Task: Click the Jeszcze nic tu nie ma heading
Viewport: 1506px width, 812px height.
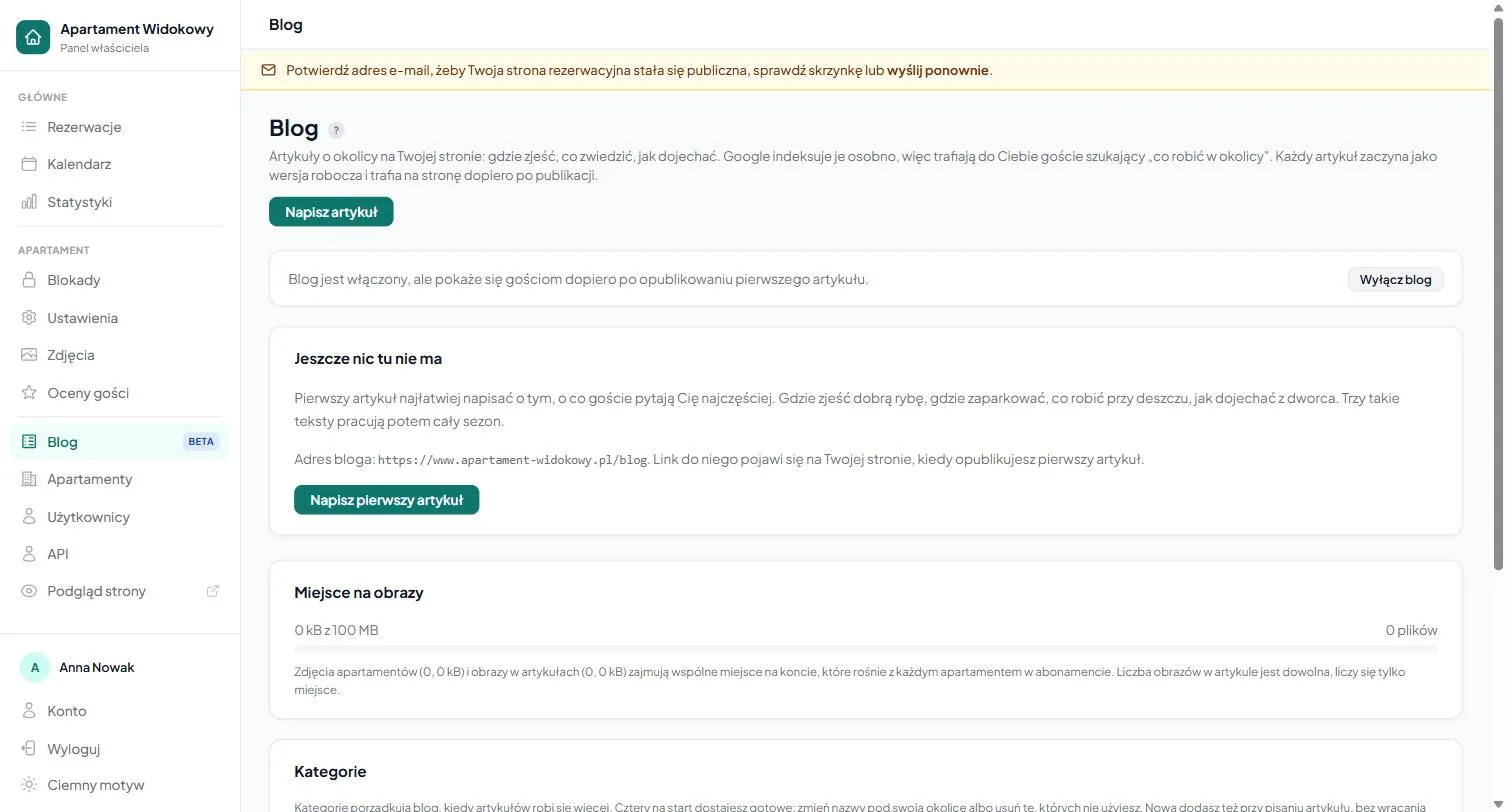Action: coord(368,358)
